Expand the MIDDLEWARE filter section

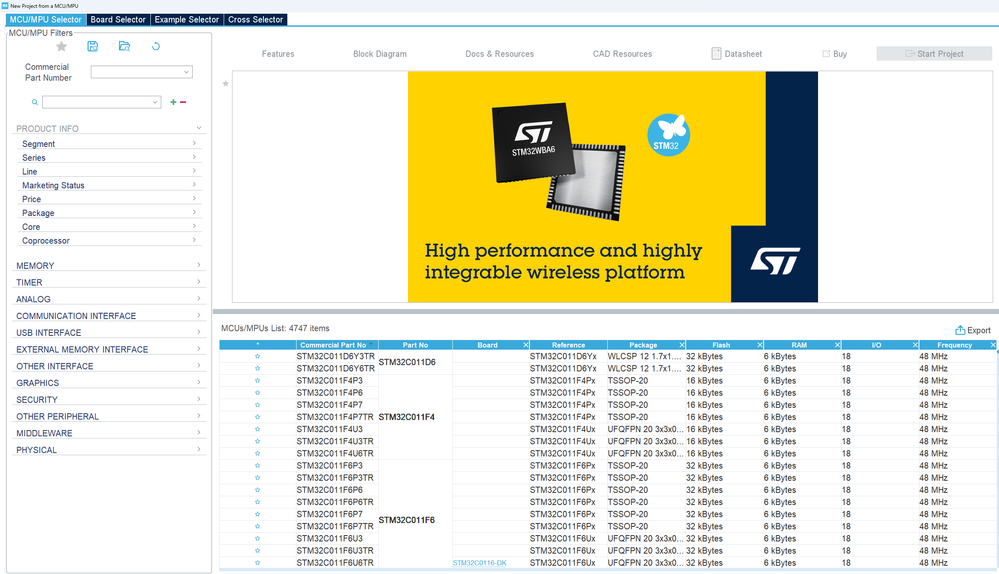click(x=199, y=433)
